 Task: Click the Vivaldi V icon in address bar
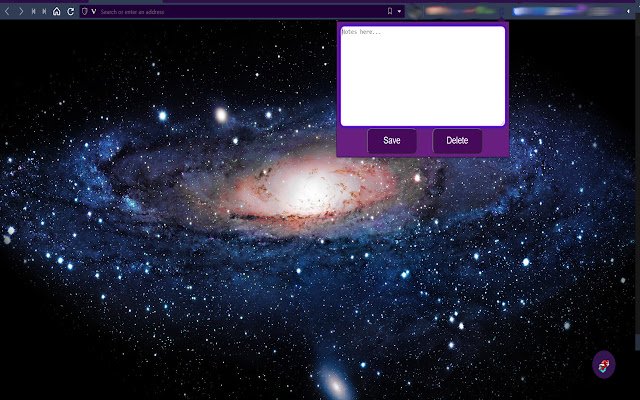pyautogui.click(x=93, y=12)
